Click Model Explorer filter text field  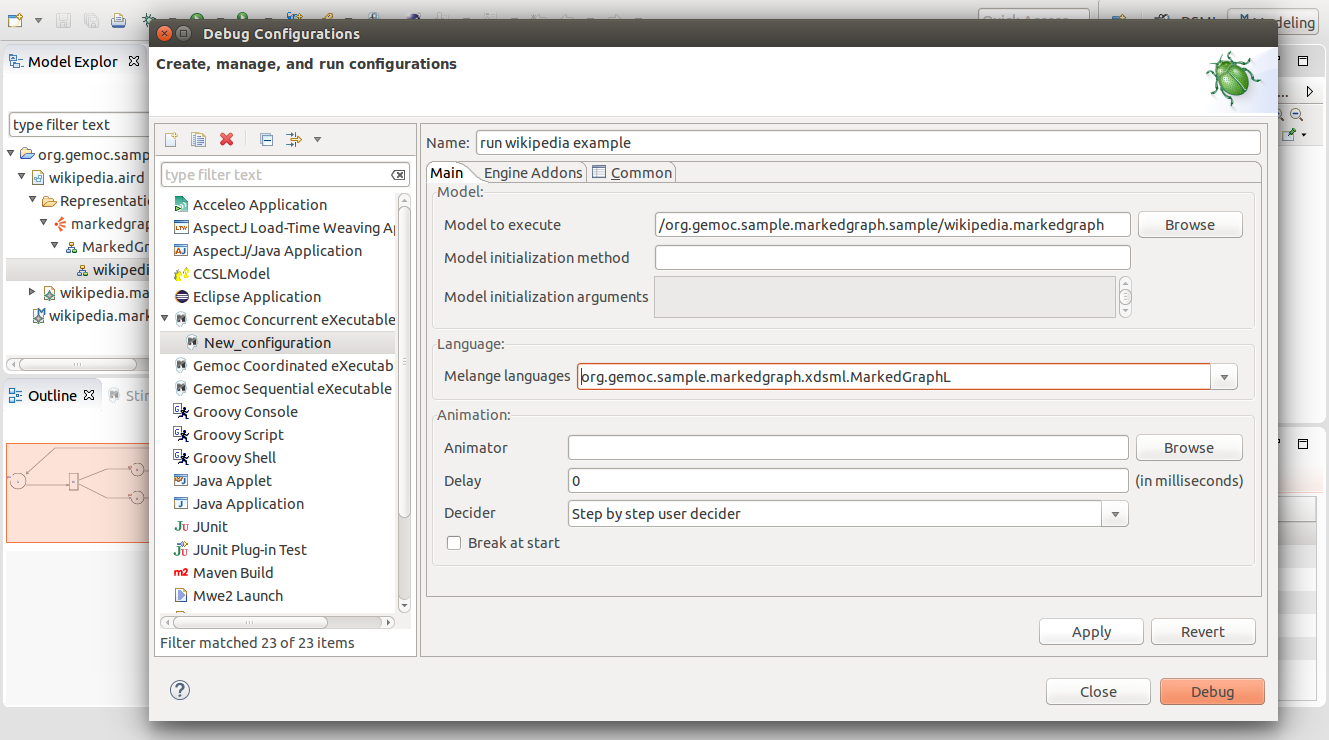click(79, 125)
